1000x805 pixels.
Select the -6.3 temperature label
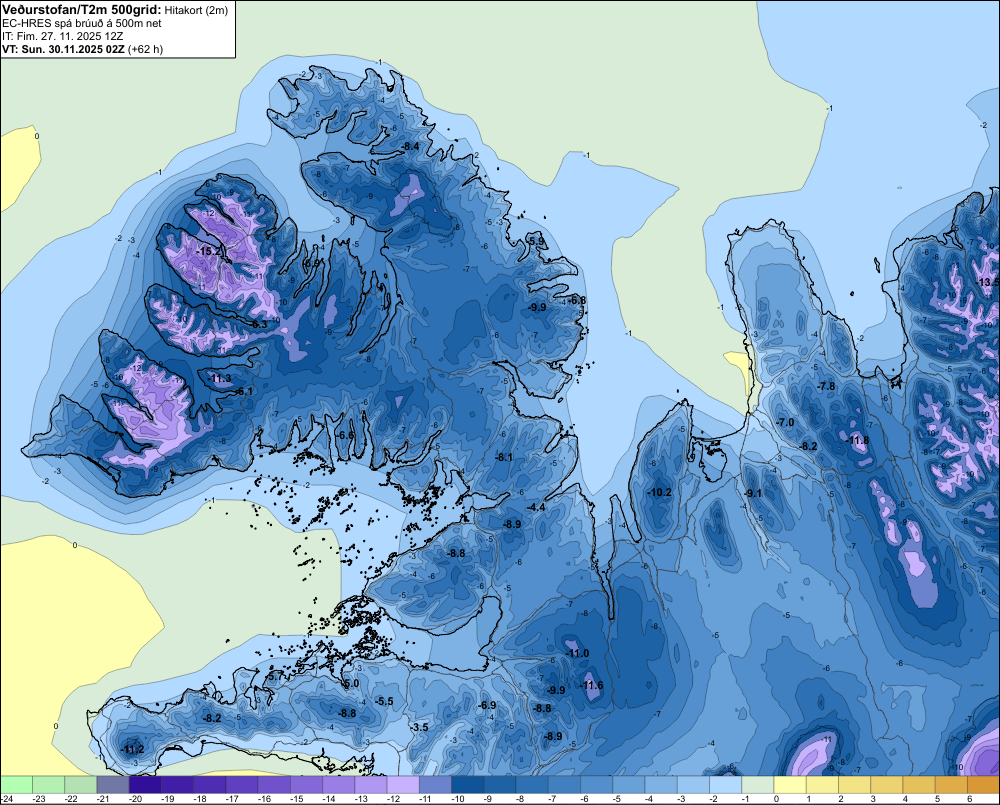(x=258, y=324)
